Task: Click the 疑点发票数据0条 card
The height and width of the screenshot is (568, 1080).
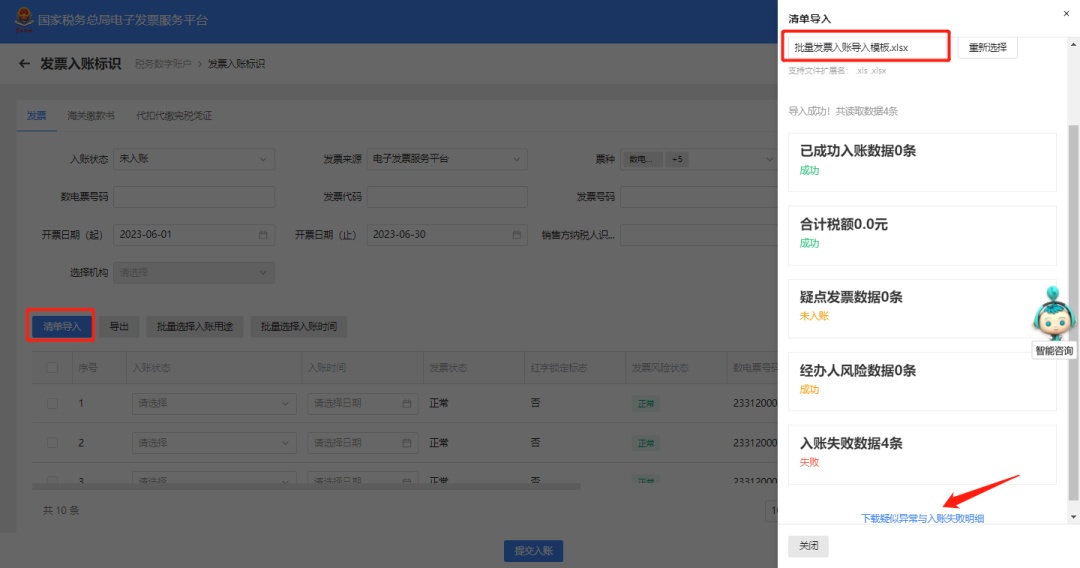Action: coord(922,308)
